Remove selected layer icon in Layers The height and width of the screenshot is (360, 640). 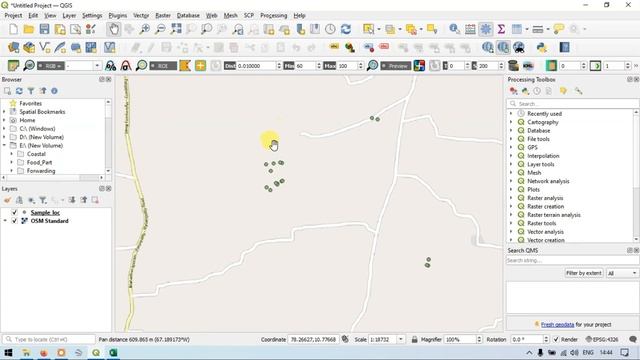coord(95,200)
